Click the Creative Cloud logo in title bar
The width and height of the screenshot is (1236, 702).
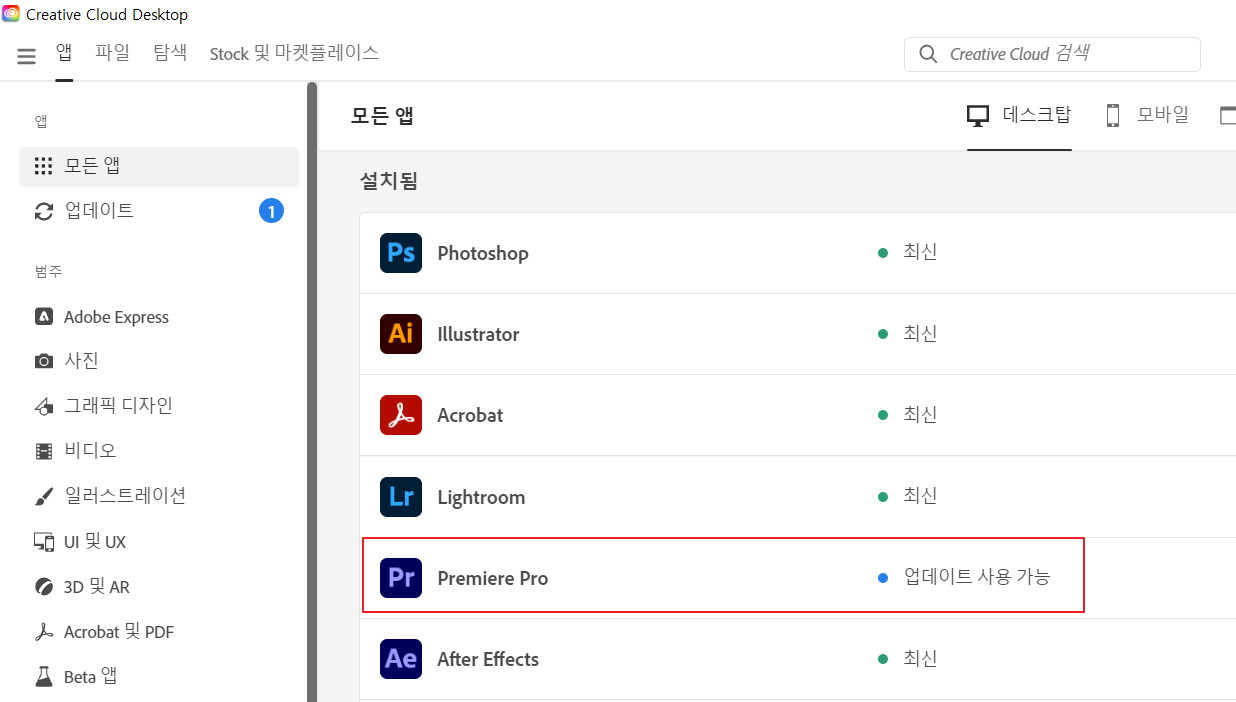point(11,14)
